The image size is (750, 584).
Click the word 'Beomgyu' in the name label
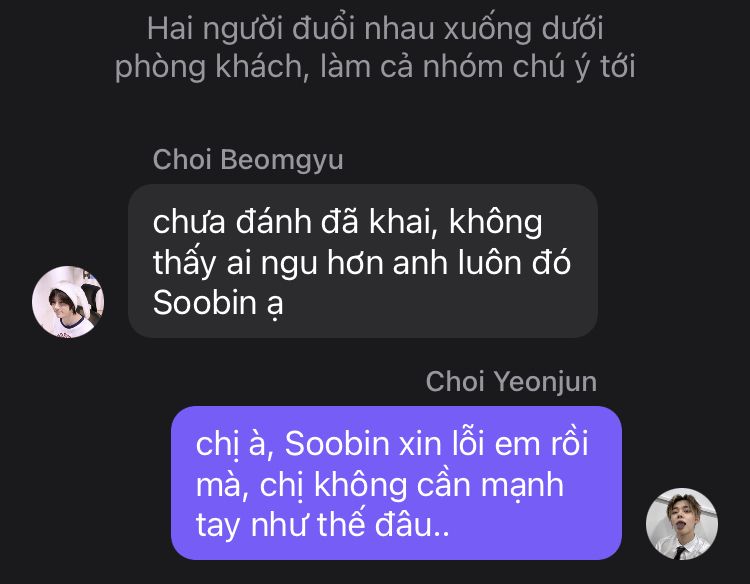[x=282, y=160]
